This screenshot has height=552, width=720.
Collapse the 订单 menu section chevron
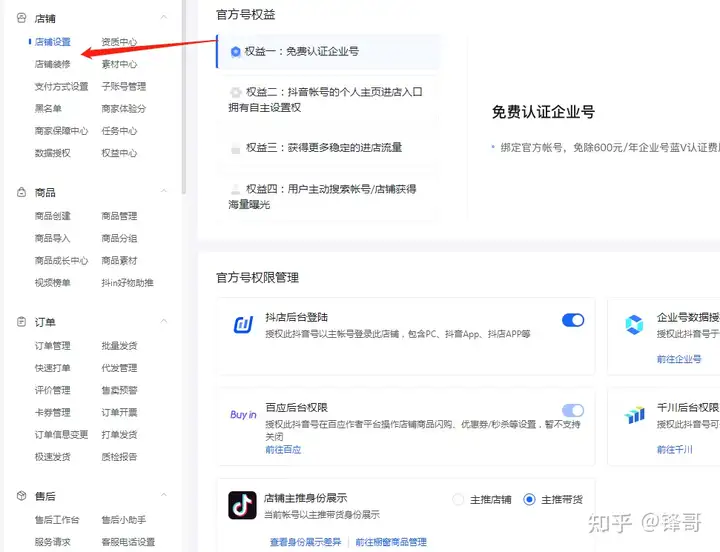click(163, 321)
